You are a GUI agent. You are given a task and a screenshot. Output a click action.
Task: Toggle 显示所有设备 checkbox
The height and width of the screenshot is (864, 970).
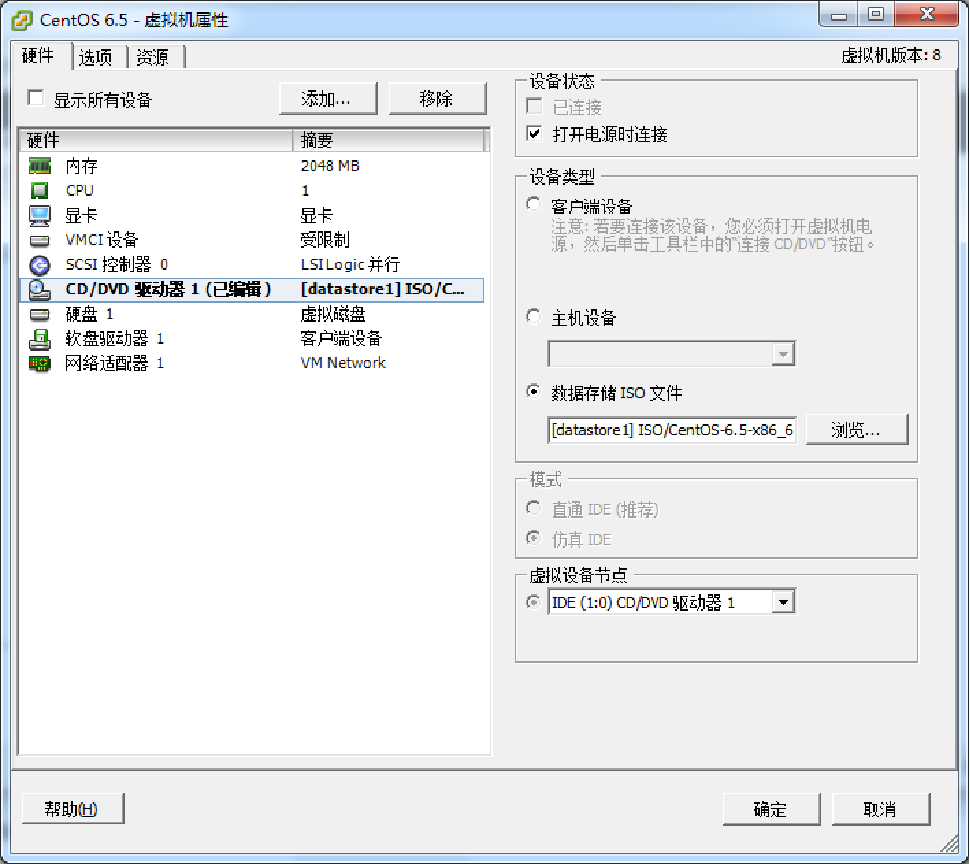[36, 98]
